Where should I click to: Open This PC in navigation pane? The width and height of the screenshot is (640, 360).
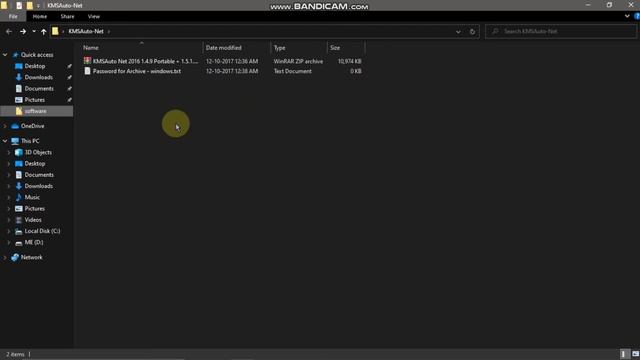coord(30,141)
